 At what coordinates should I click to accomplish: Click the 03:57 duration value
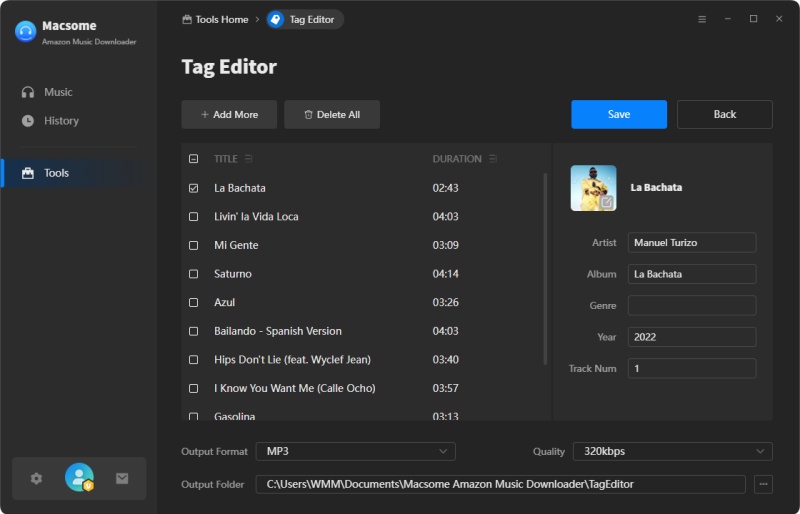point(445,388)
